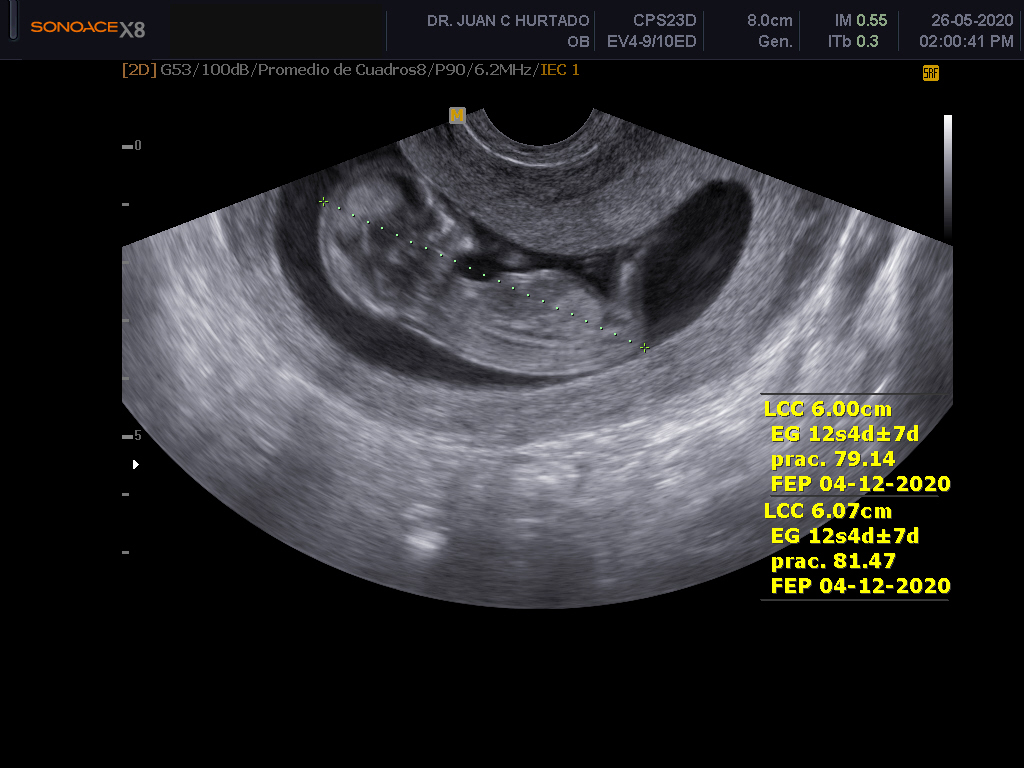Click the Gen. setting label
Viewport: 1024px width, 768px height.
(776, 42)
